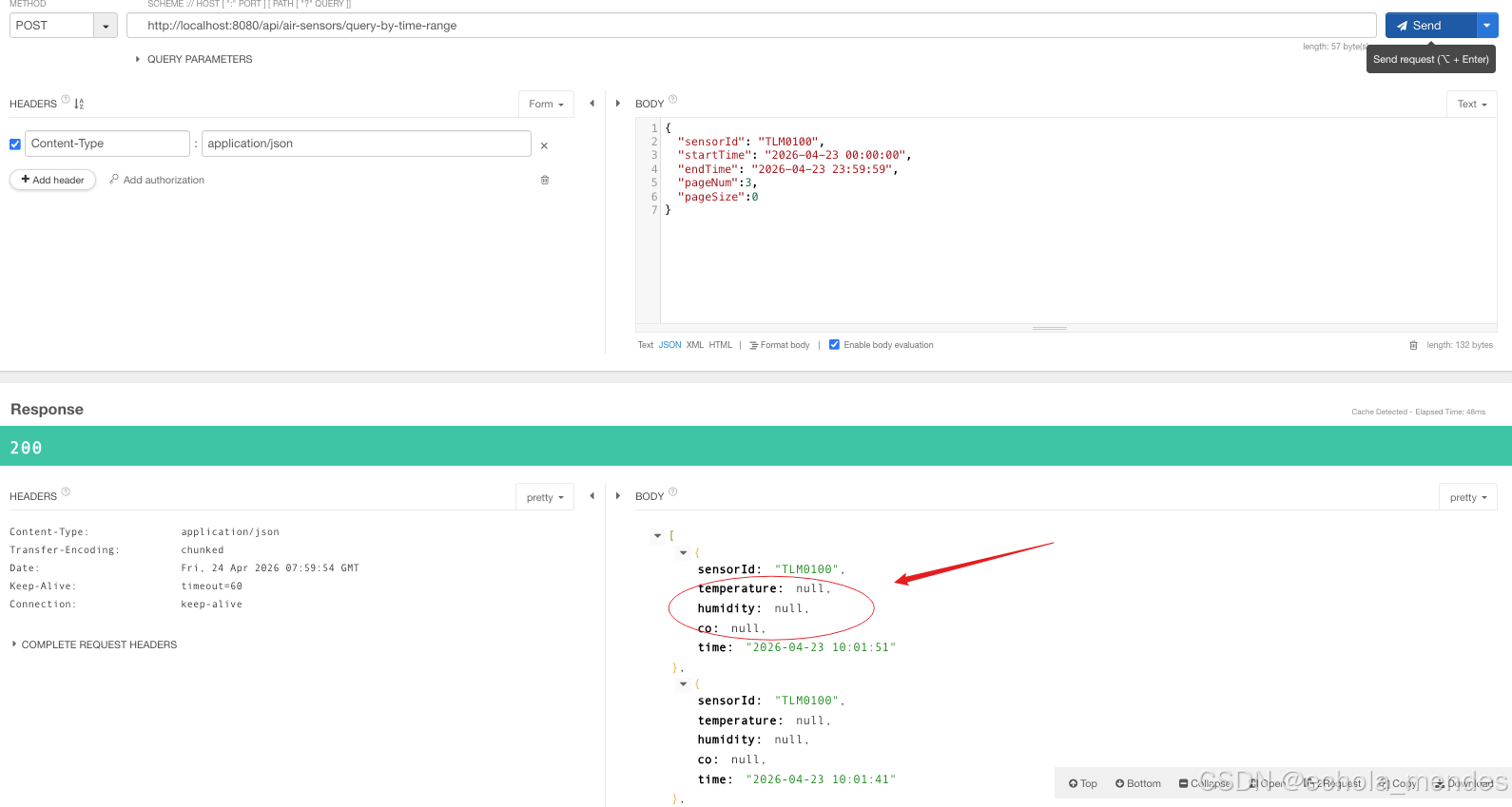Collapse response headers with left arrow
This screenshot has height=807, width=1512.
591,496
